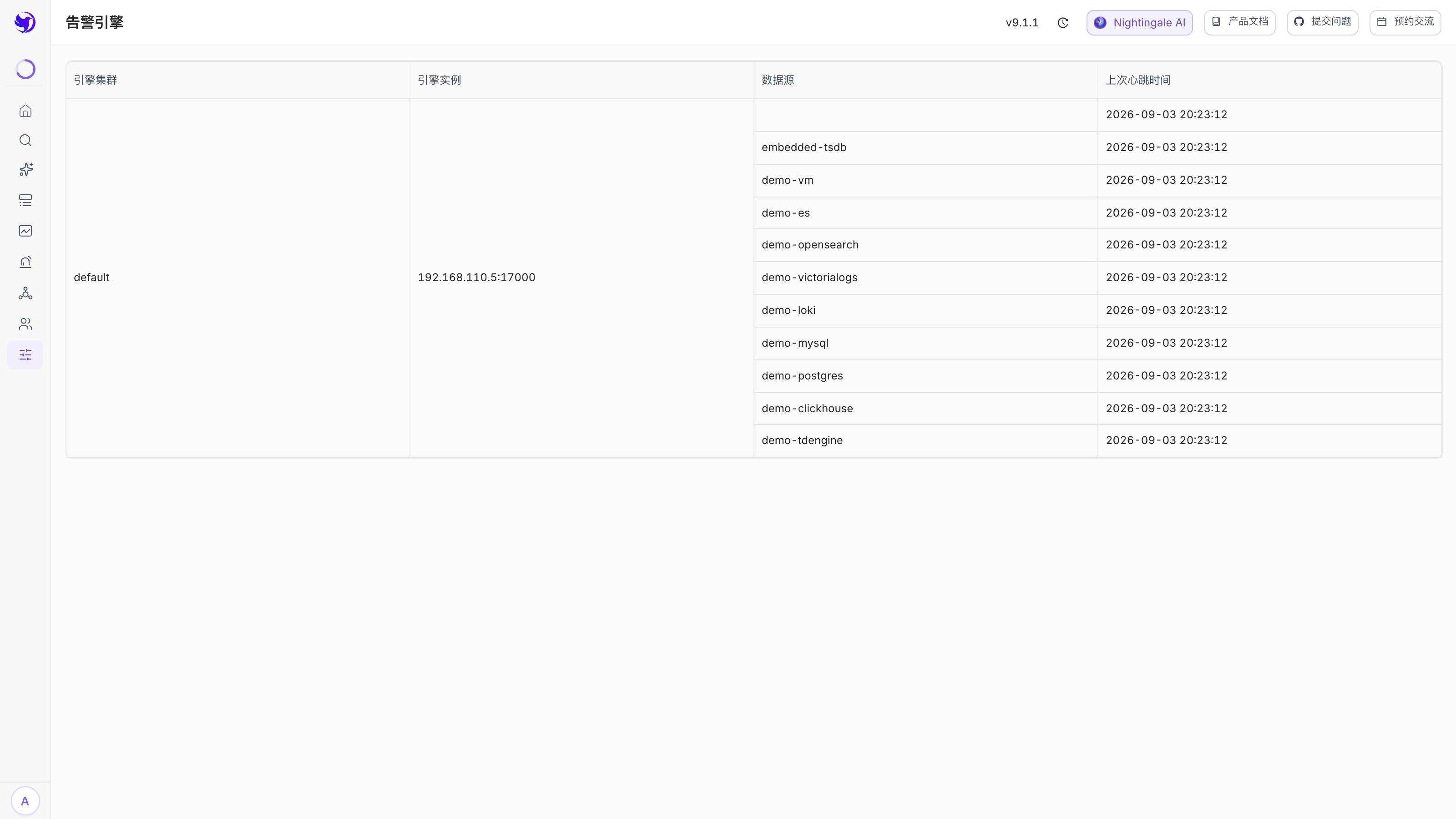The height and width of the screenshot is (819, 1456).
Task: Open the users sidebar icon
Action: coord(25,324)
